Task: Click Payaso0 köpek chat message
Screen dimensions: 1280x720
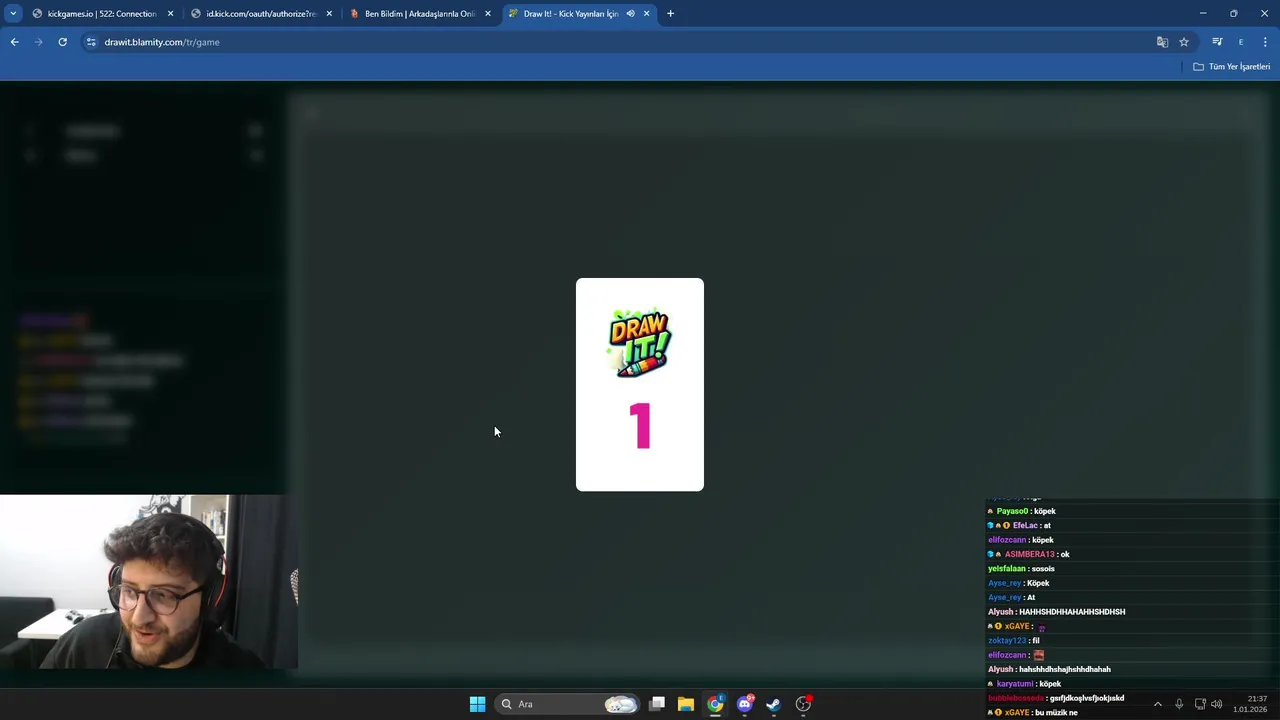Action: (x=1021, y=511)
